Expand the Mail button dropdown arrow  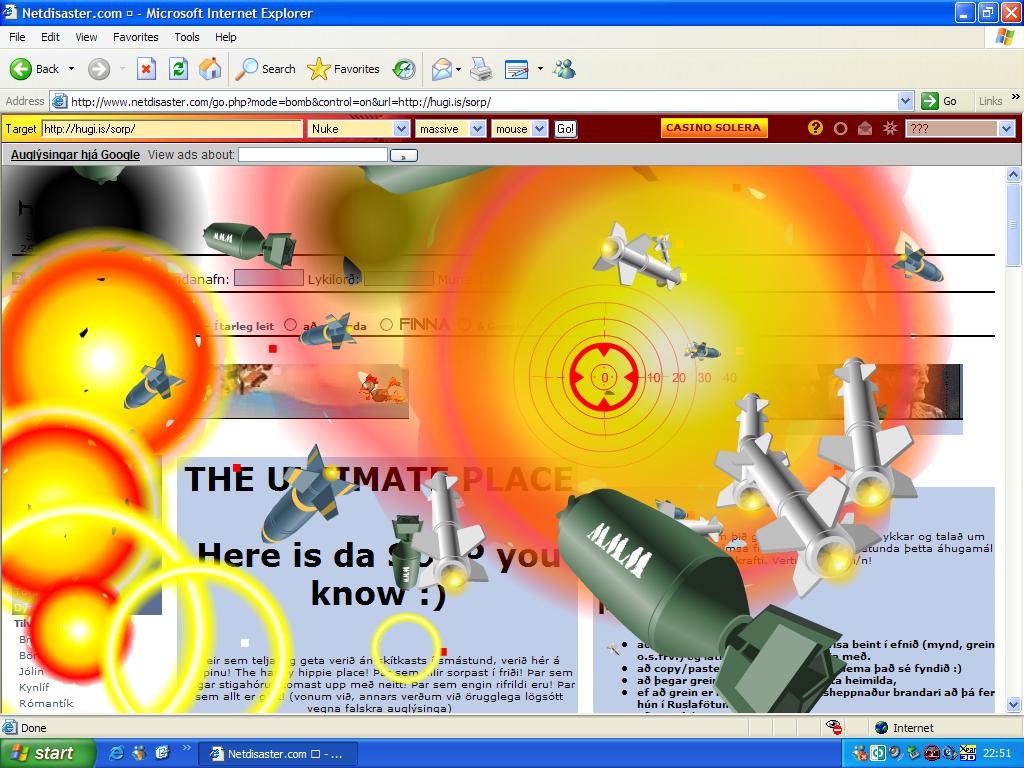click(x=458, y=69)
